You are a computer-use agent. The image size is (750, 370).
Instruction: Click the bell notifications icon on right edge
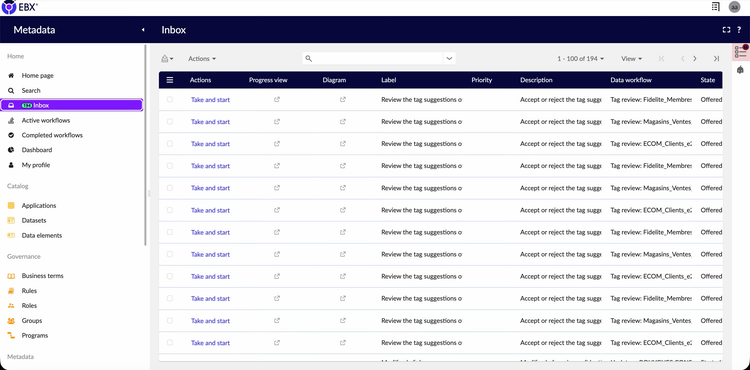coord(740,70)
